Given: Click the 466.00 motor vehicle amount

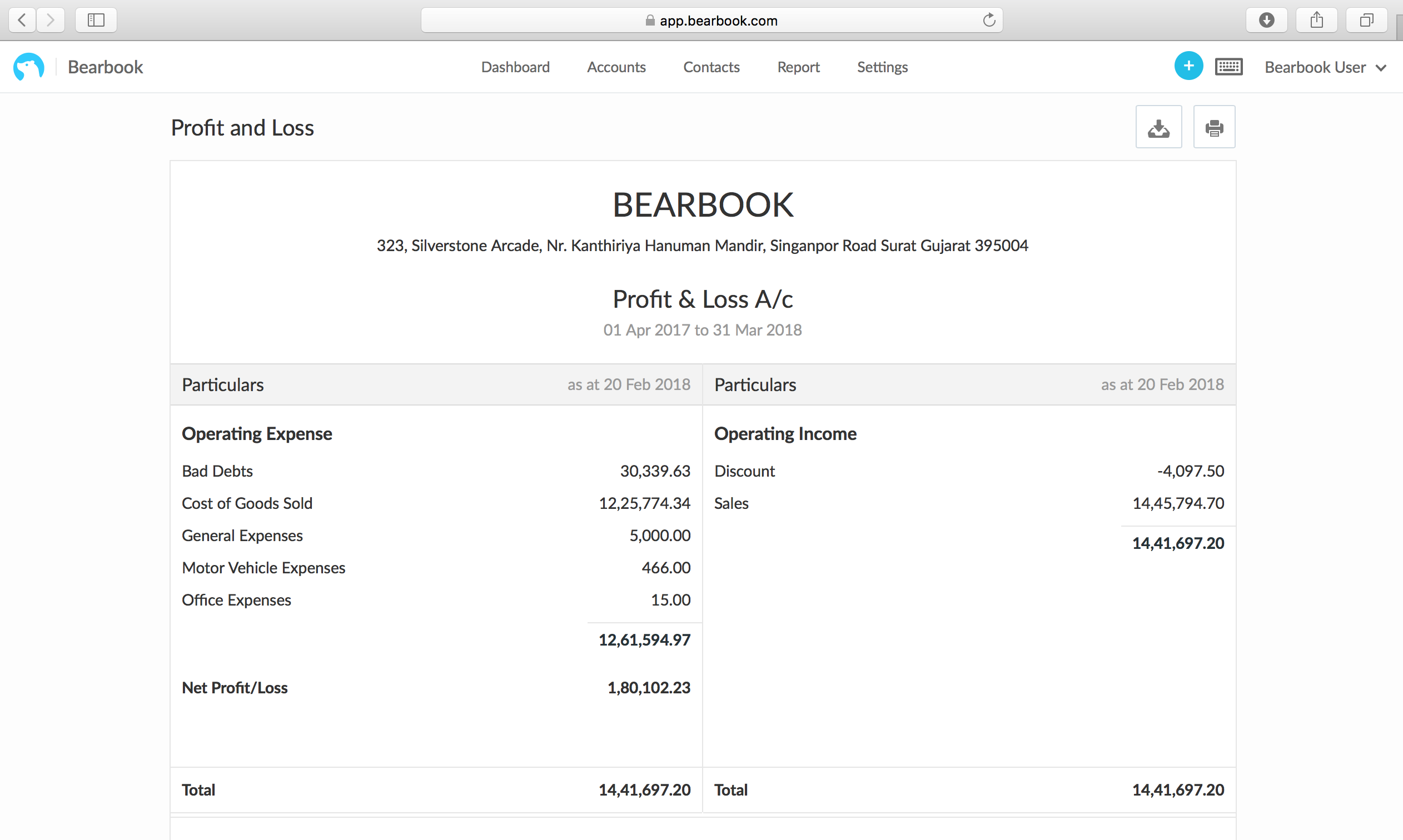Looking at the screenshot, I should (x=666, y=568).
